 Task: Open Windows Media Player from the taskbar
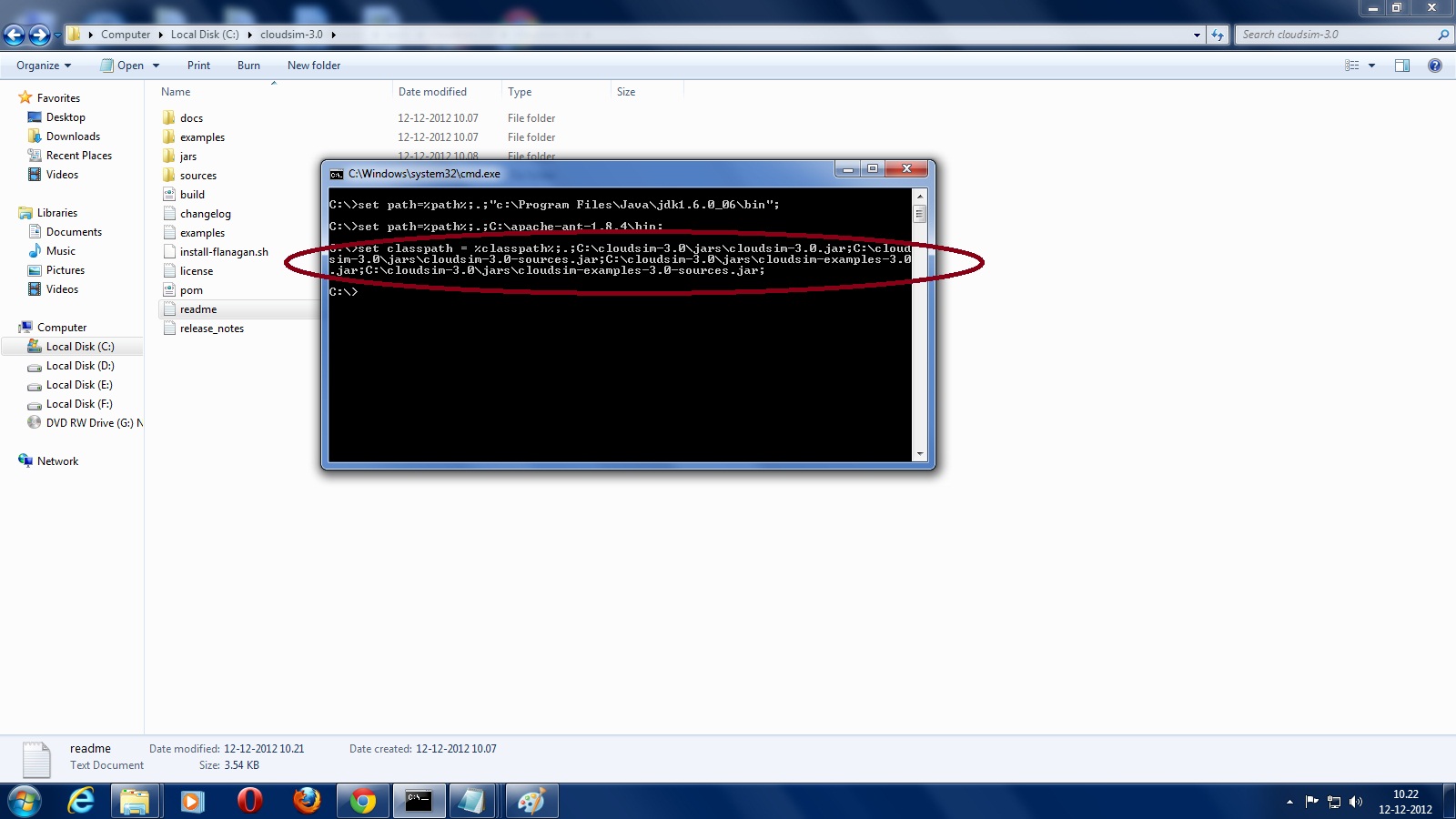click(191, 802)
